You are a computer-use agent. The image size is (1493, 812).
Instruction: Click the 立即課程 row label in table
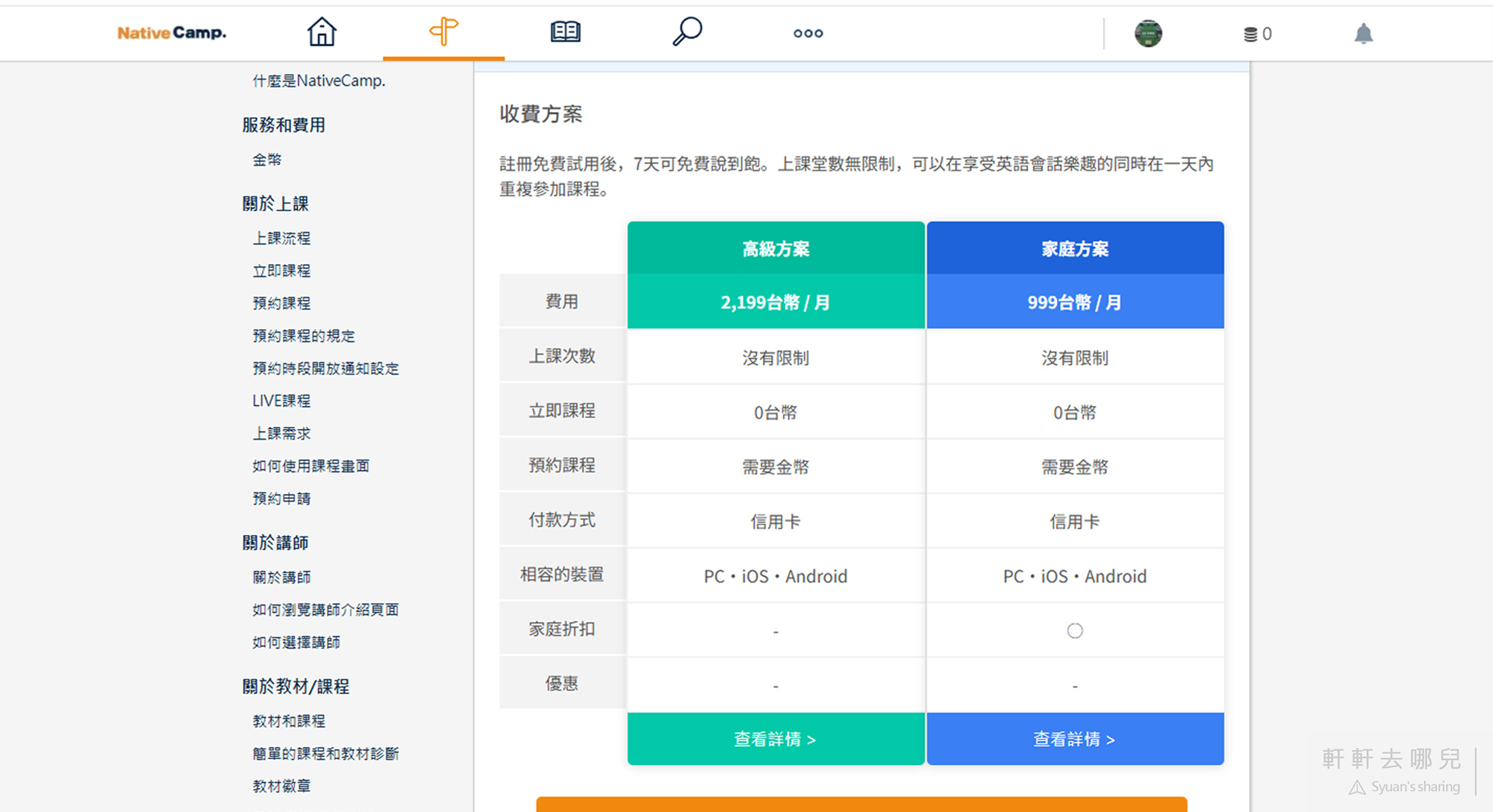[562, 410]
